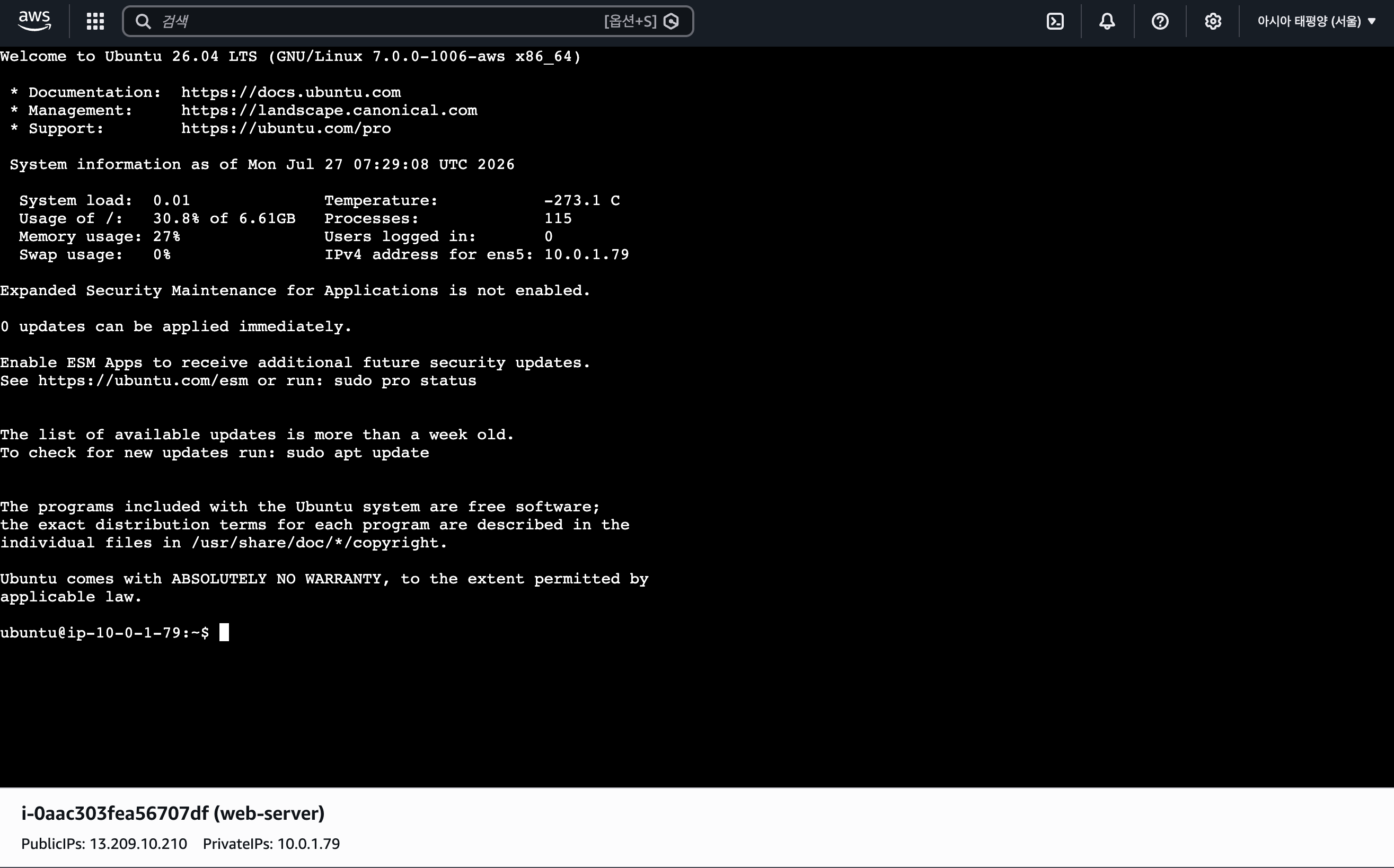
Task: Open console settings gear
Action: click(x=1213, y=21)
